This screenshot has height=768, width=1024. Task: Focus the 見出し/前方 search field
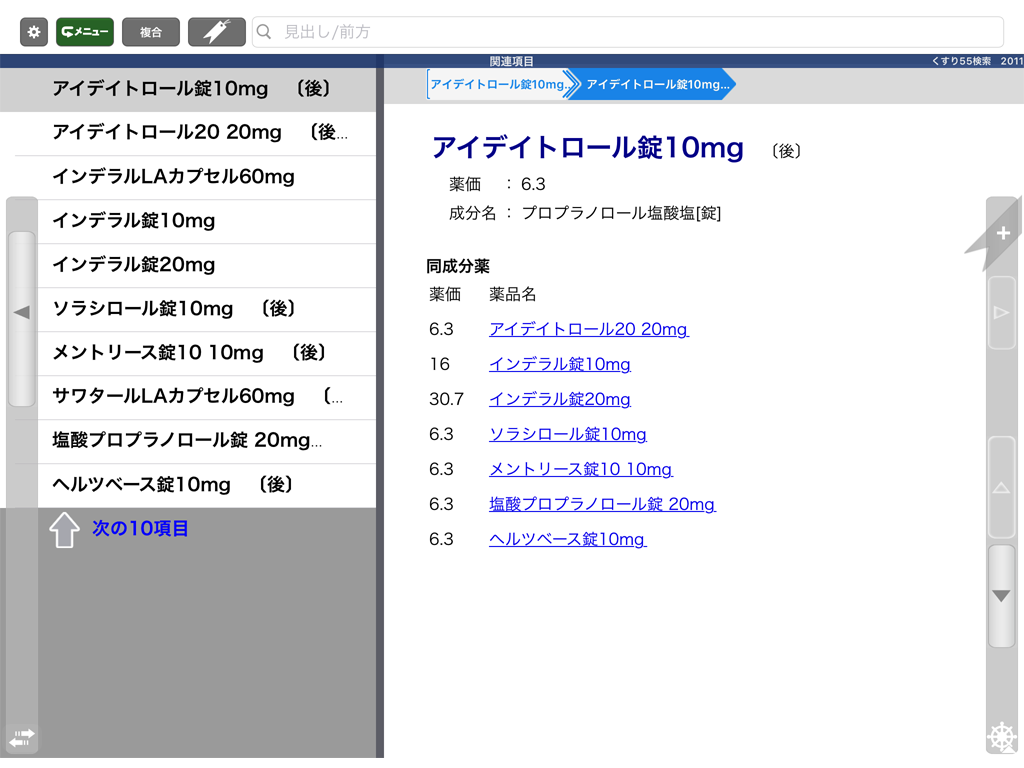(628, 32)
